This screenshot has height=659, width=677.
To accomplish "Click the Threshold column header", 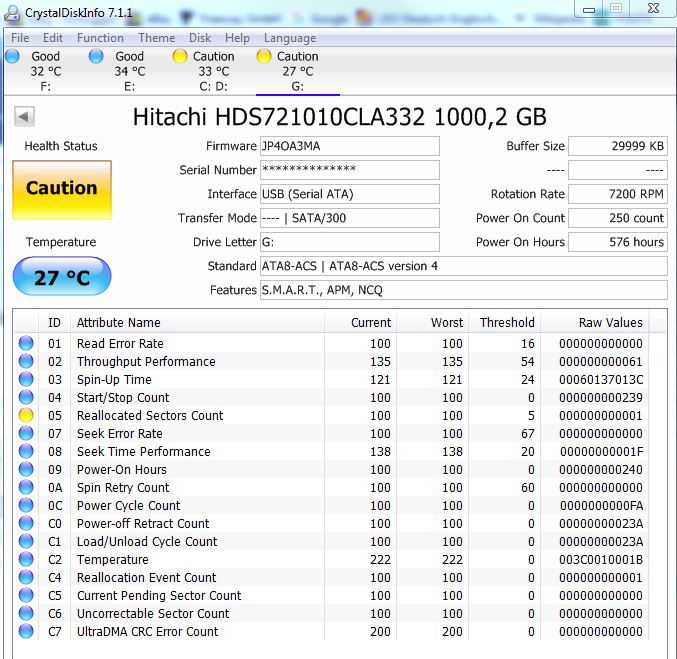I will coord(505,323).
